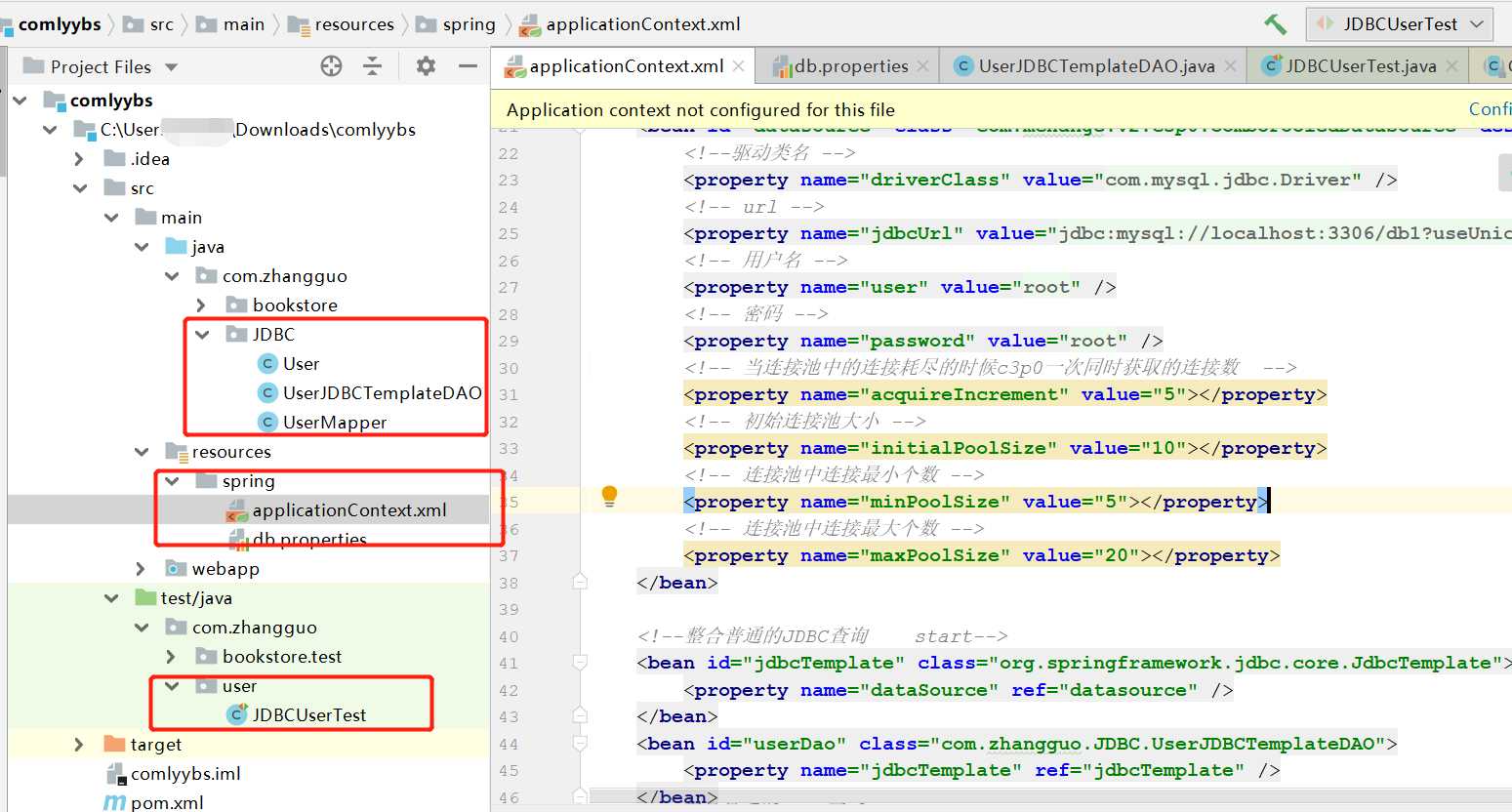Screen dimensions: 1512x812
Task: Collapse the main folder arrow
Action: tap(111, 218)
